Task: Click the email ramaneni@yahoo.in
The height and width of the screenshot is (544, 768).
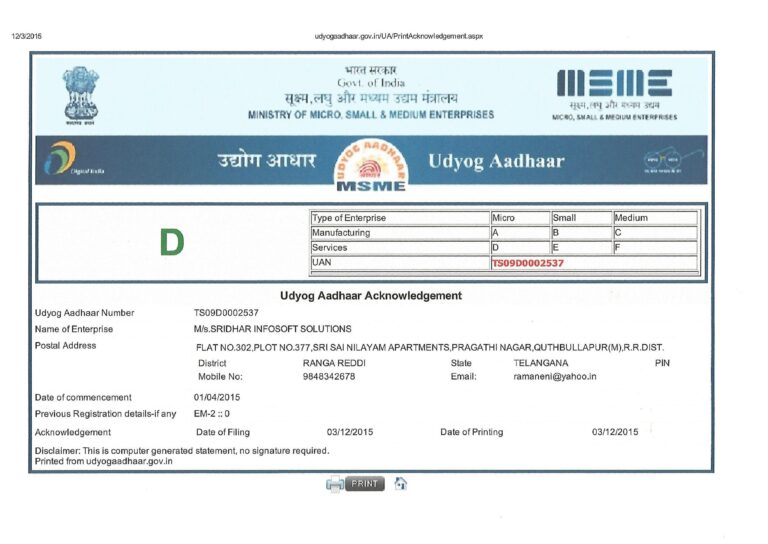Action: (x=554, y=377)
